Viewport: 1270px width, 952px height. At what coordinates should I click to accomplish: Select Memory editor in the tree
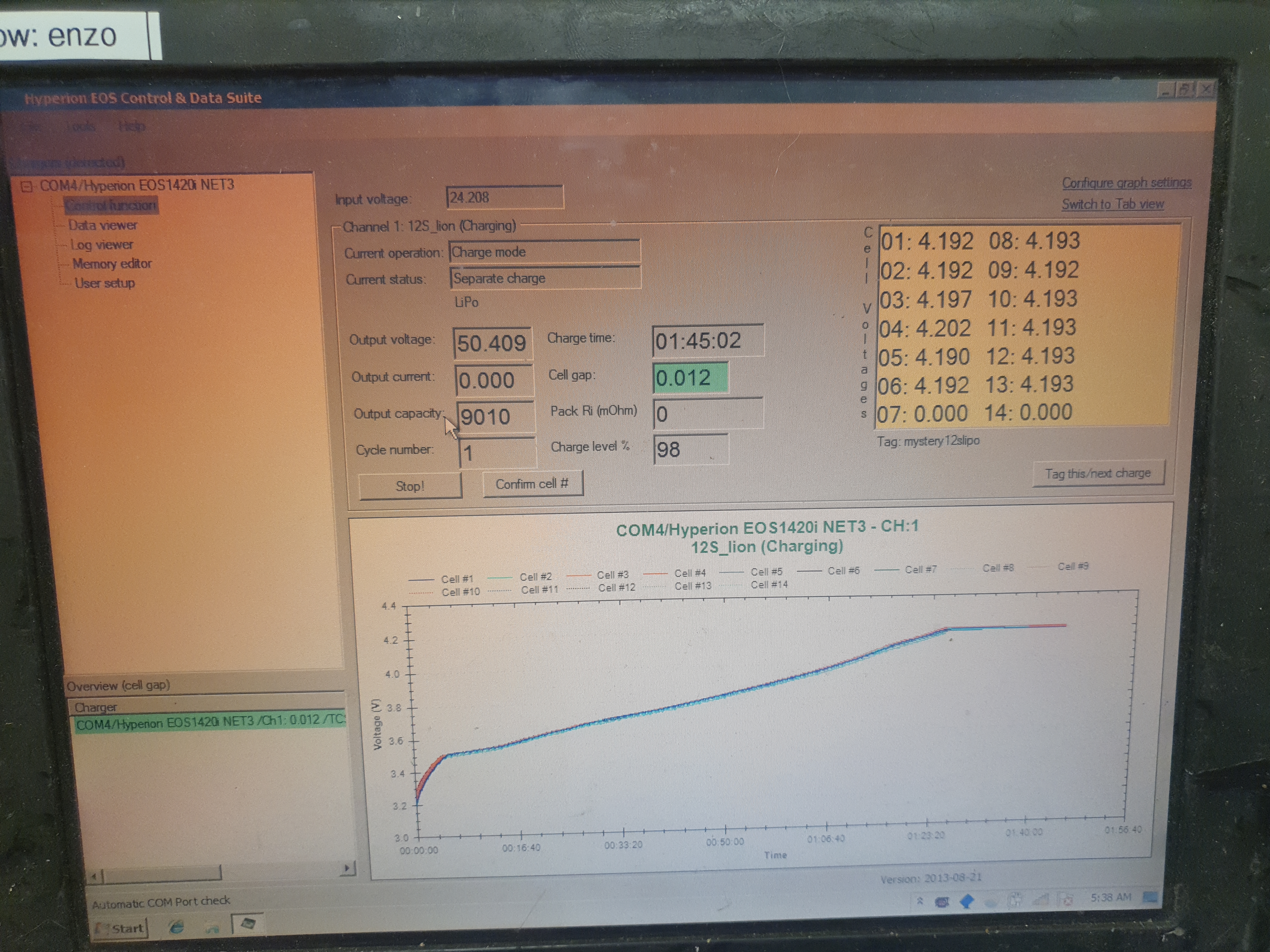(x=112, y=264)
